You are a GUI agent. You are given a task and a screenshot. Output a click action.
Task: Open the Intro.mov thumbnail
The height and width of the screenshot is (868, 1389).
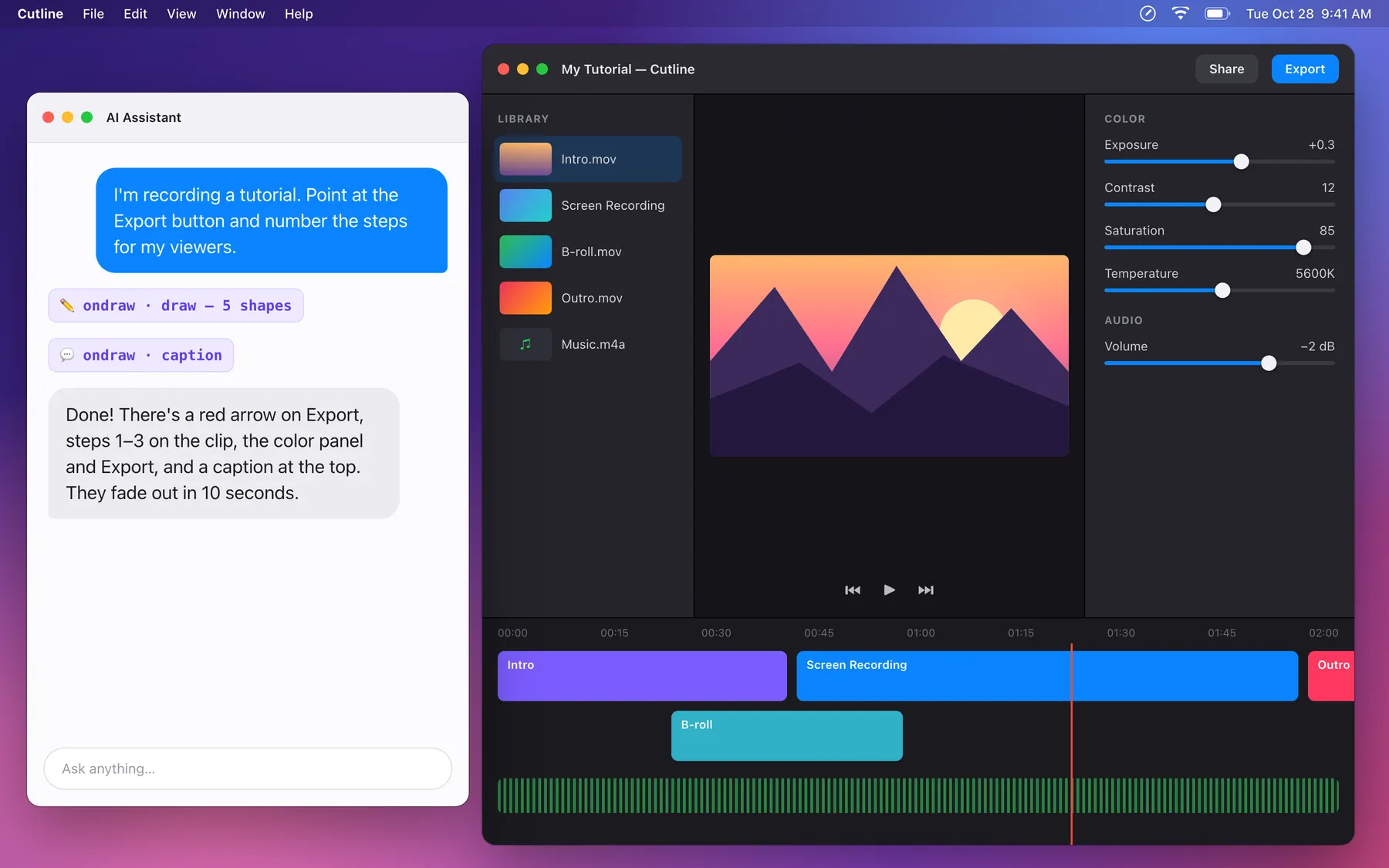click(526, 159)
